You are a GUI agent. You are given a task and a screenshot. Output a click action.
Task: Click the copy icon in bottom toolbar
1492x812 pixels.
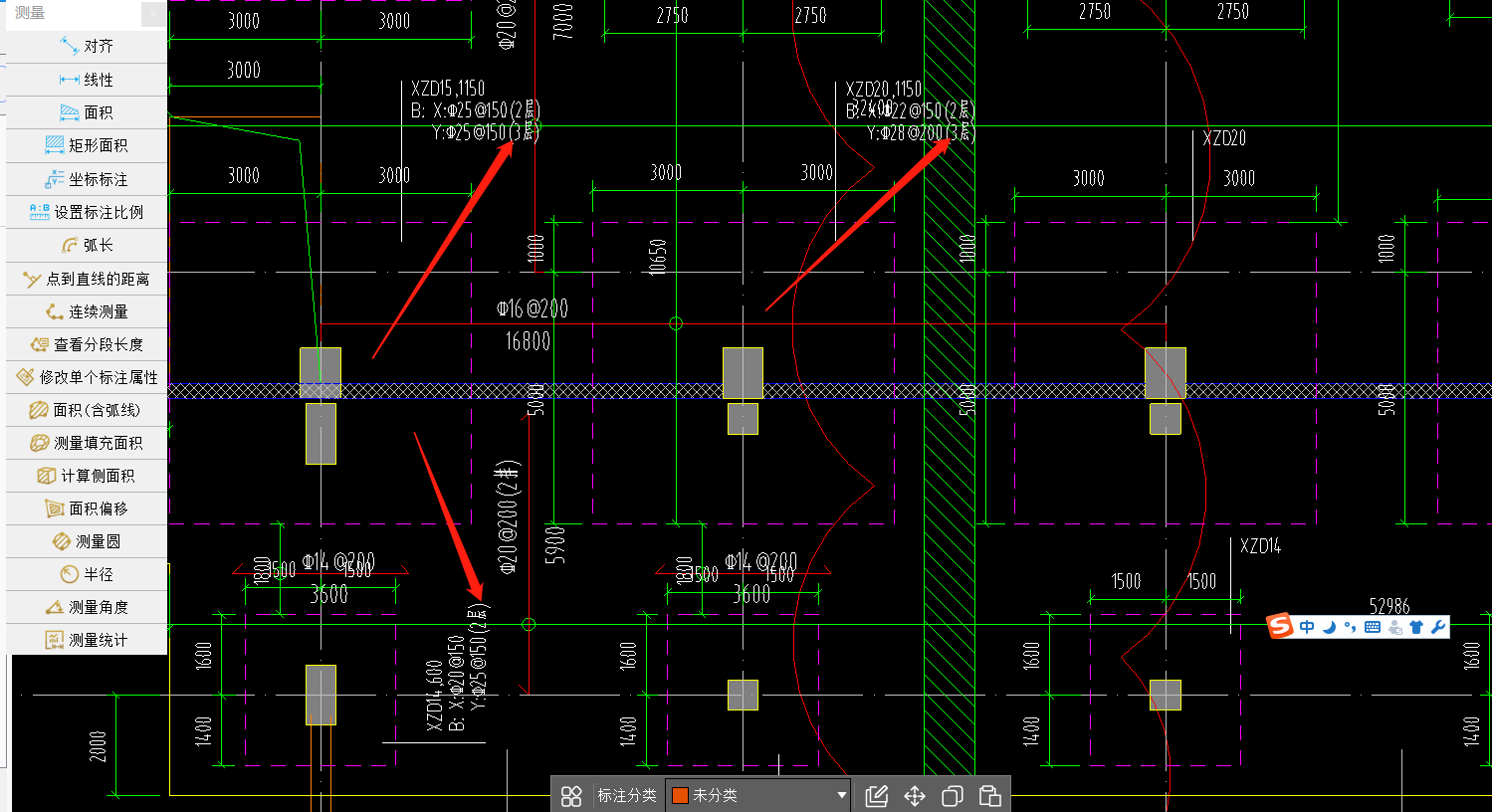pyautogui.click(x=953, y=796)
